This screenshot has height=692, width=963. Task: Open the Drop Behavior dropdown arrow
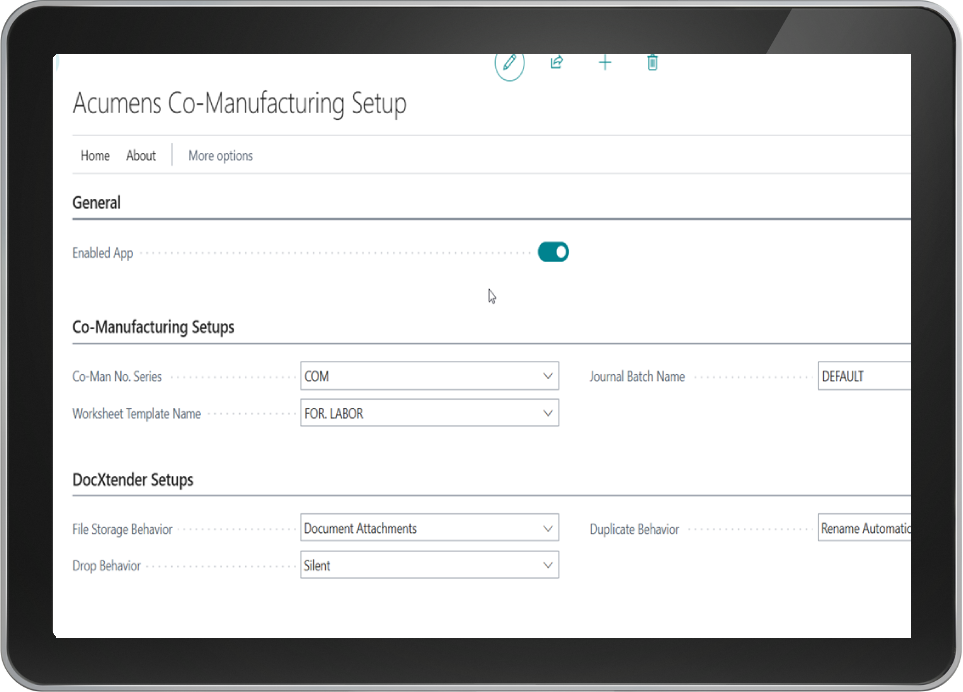[548, 565]
